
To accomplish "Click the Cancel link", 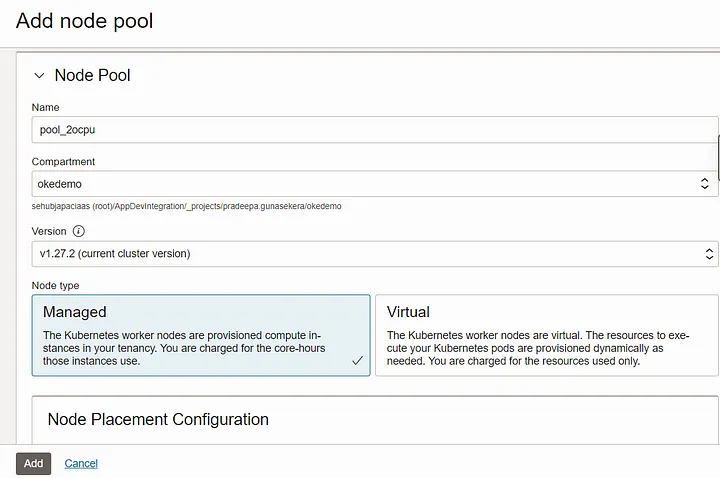I will click(x=81, y=463).
